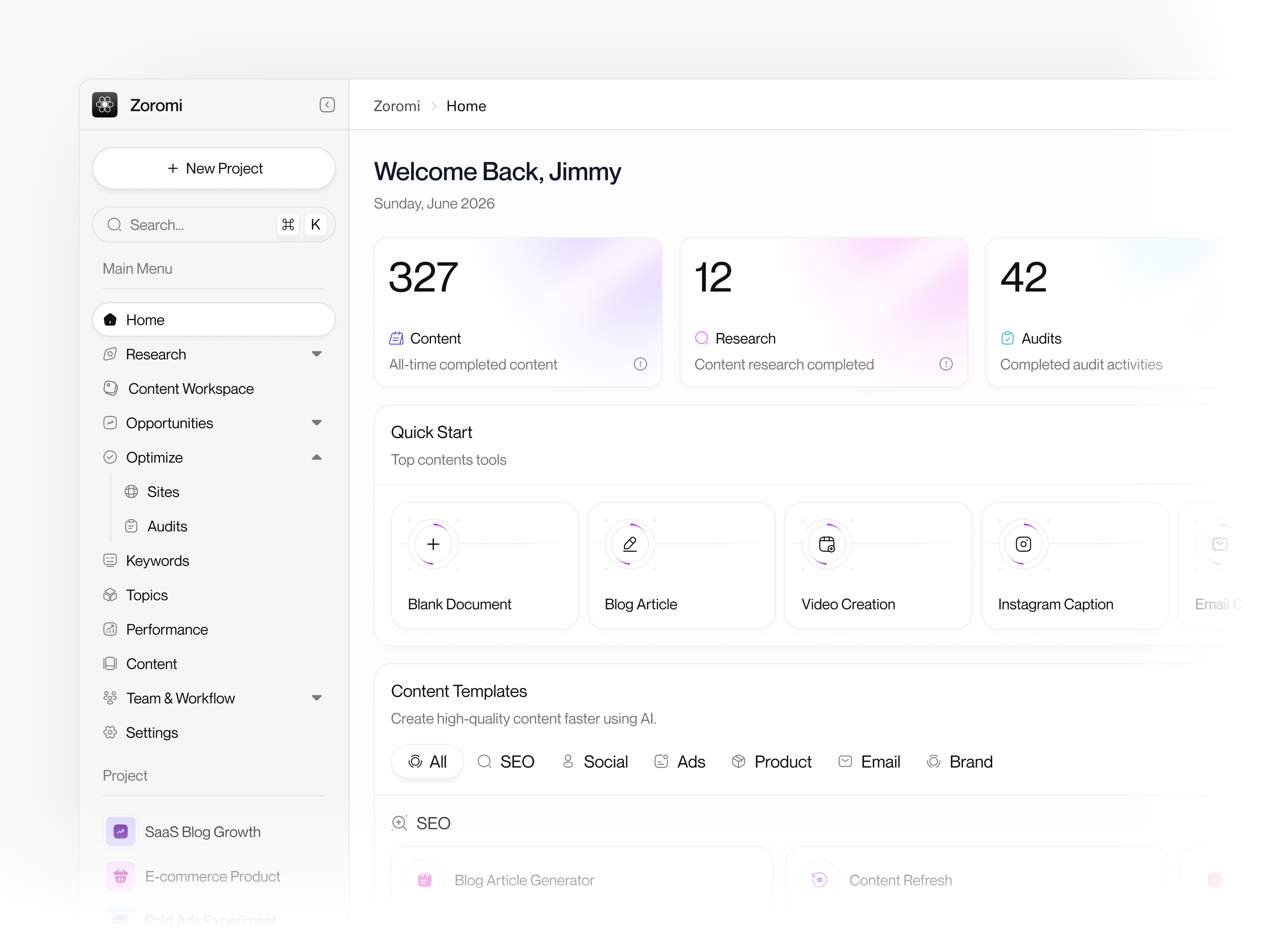Viewport: 1270px width, 952px height.
Task: Open the Instagram Caption generator
Action: (1075, 565)
